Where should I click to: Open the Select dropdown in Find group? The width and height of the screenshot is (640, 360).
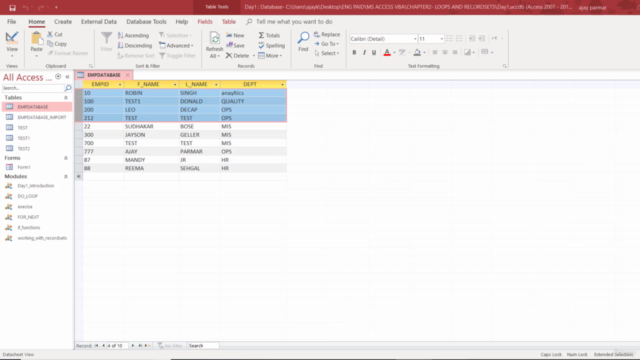(327, 53)
